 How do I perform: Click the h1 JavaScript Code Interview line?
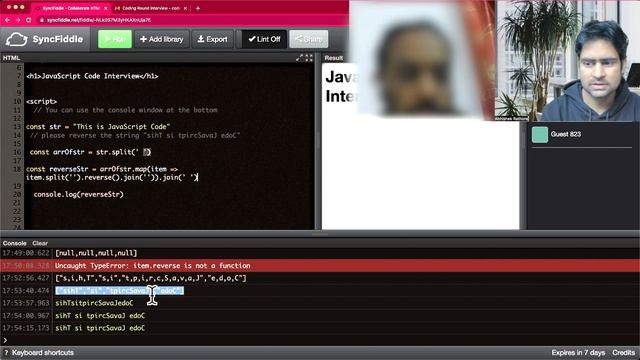92,76
